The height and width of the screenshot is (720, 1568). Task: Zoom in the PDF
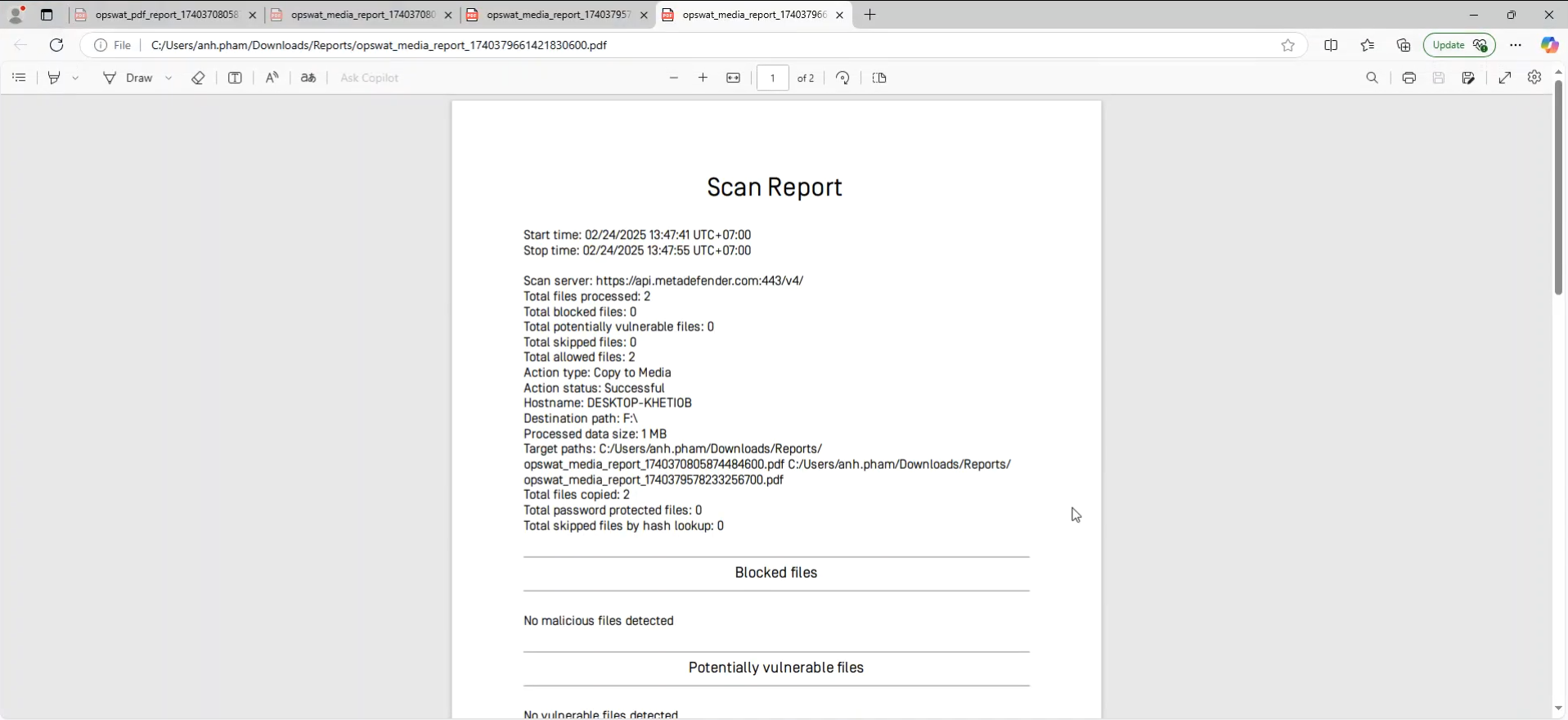tap(703, 78)
